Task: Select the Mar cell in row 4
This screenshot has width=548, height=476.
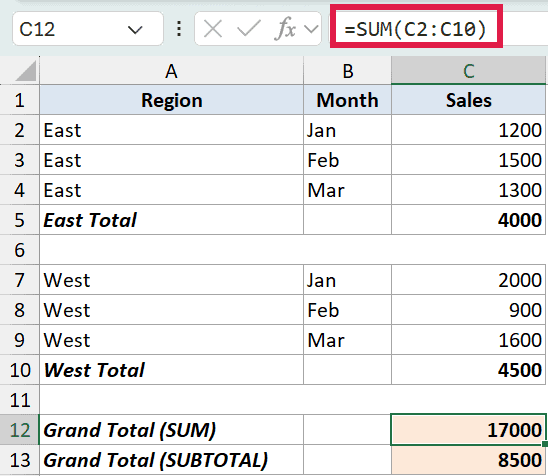Action: tap(347, 190)
